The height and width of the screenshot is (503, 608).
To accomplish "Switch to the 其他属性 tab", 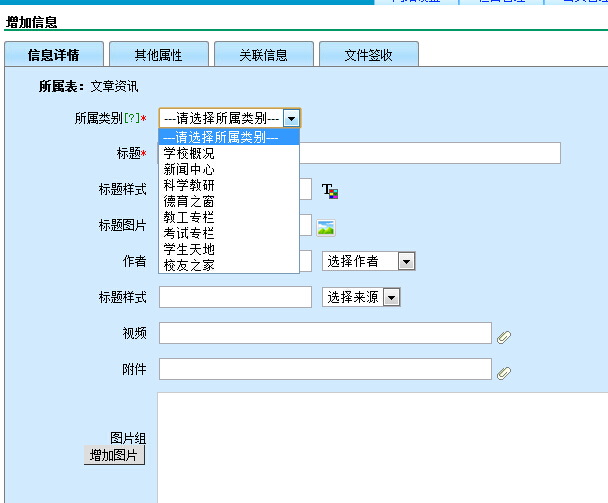I will coord(159,55).
